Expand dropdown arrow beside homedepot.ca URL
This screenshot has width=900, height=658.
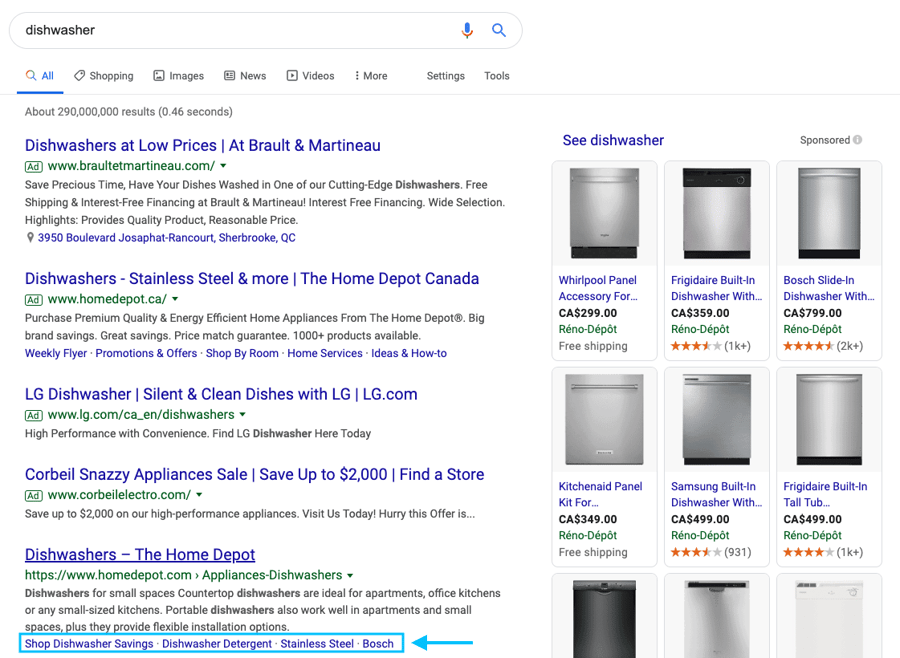click(175, 299)
